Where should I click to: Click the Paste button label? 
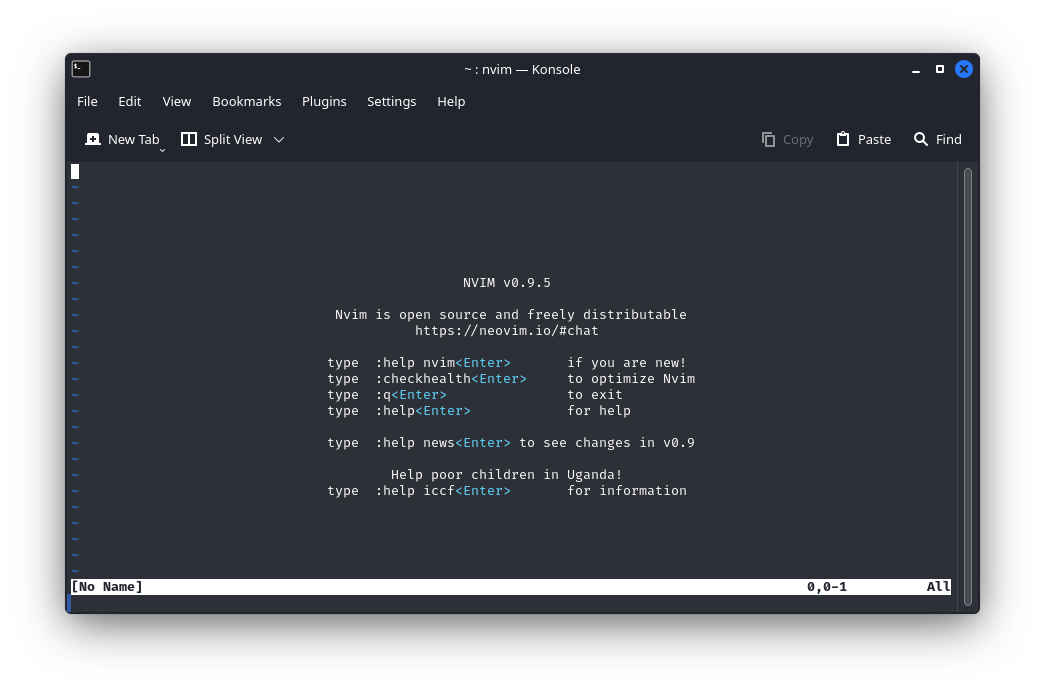[874, 139]
